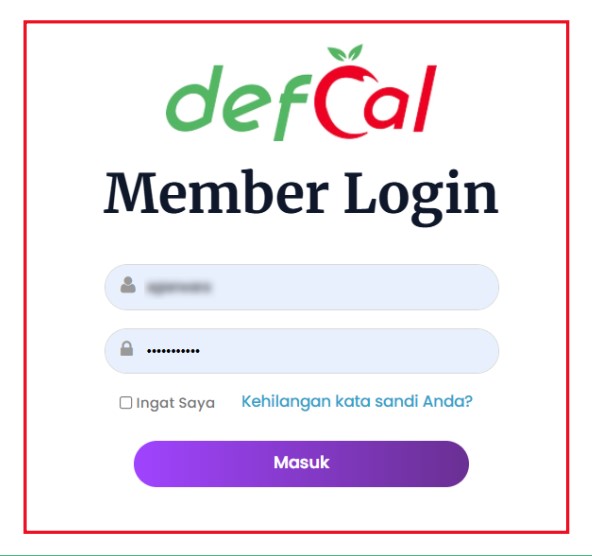This screenshot has height=556, width=592.
Task: Click the red 'al' letters of logo
Action: (x=400, y=99)
